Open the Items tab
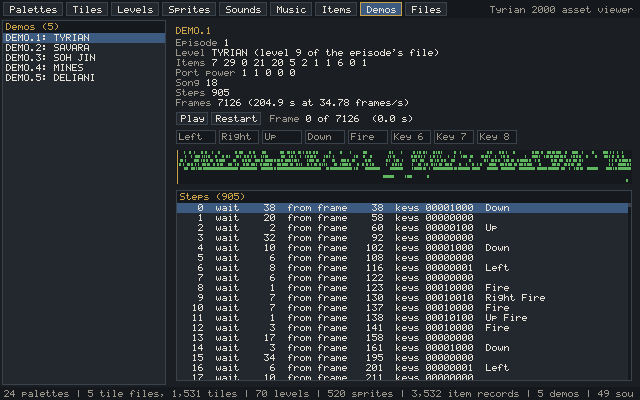 (336, 9)
